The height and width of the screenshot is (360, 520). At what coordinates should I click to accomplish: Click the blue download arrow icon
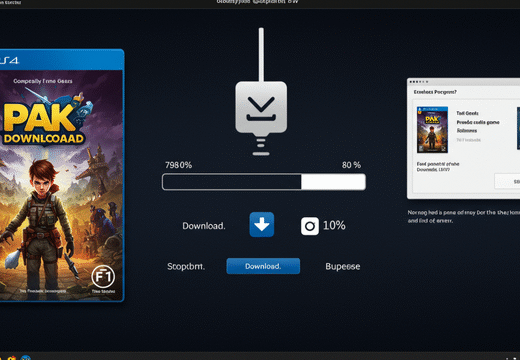(262, 225)
